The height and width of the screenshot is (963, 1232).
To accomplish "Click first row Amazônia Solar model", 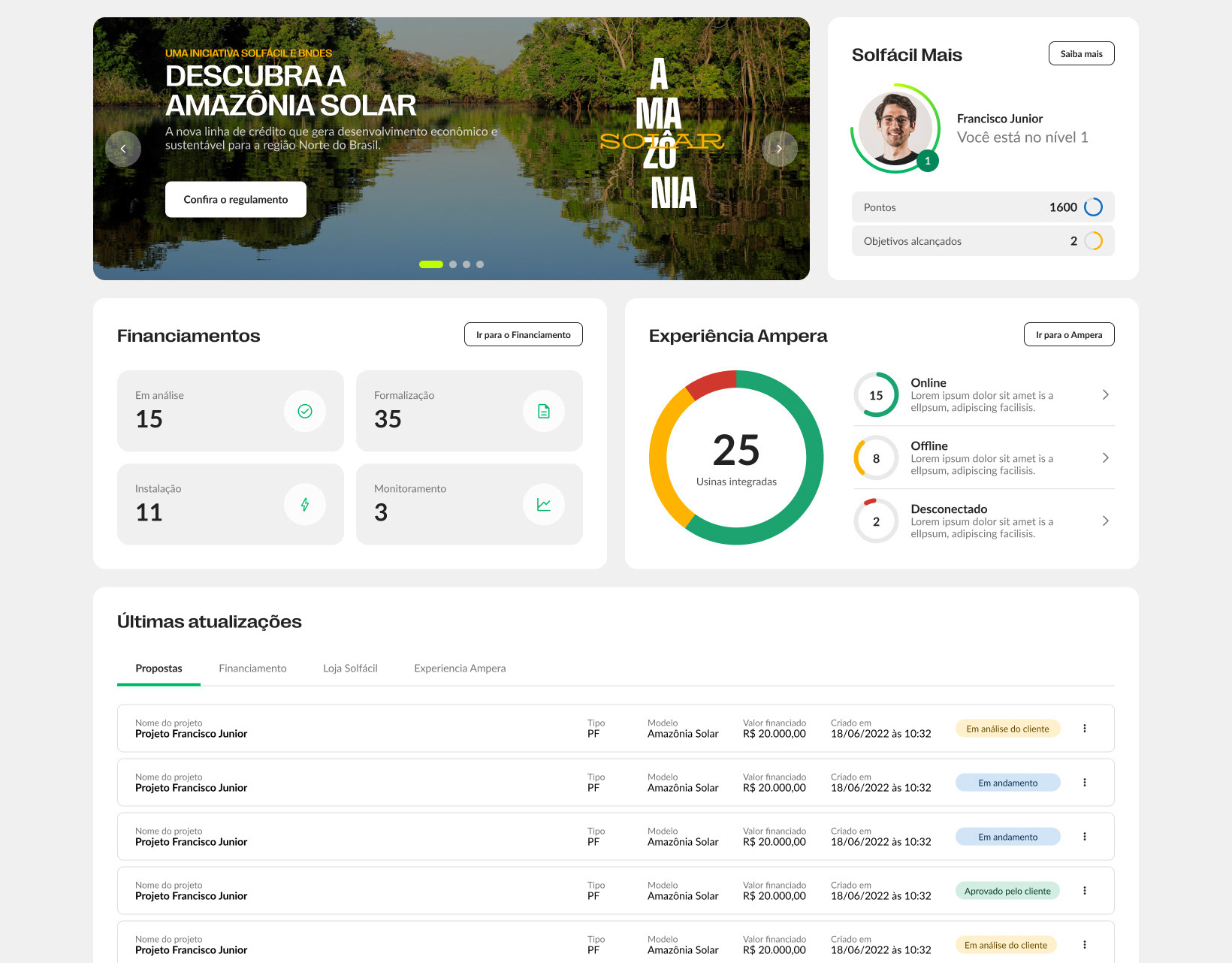I will (x=683, y=734).
